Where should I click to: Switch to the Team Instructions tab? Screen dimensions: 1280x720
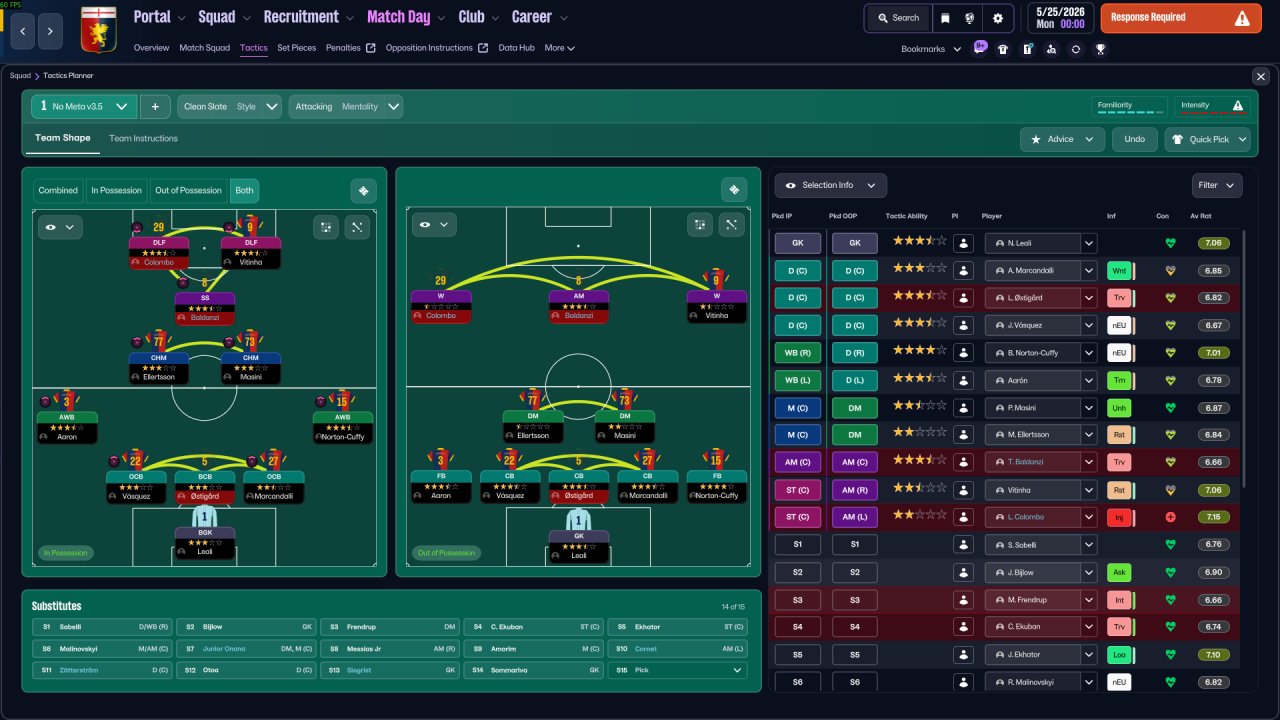coord(143,138)
